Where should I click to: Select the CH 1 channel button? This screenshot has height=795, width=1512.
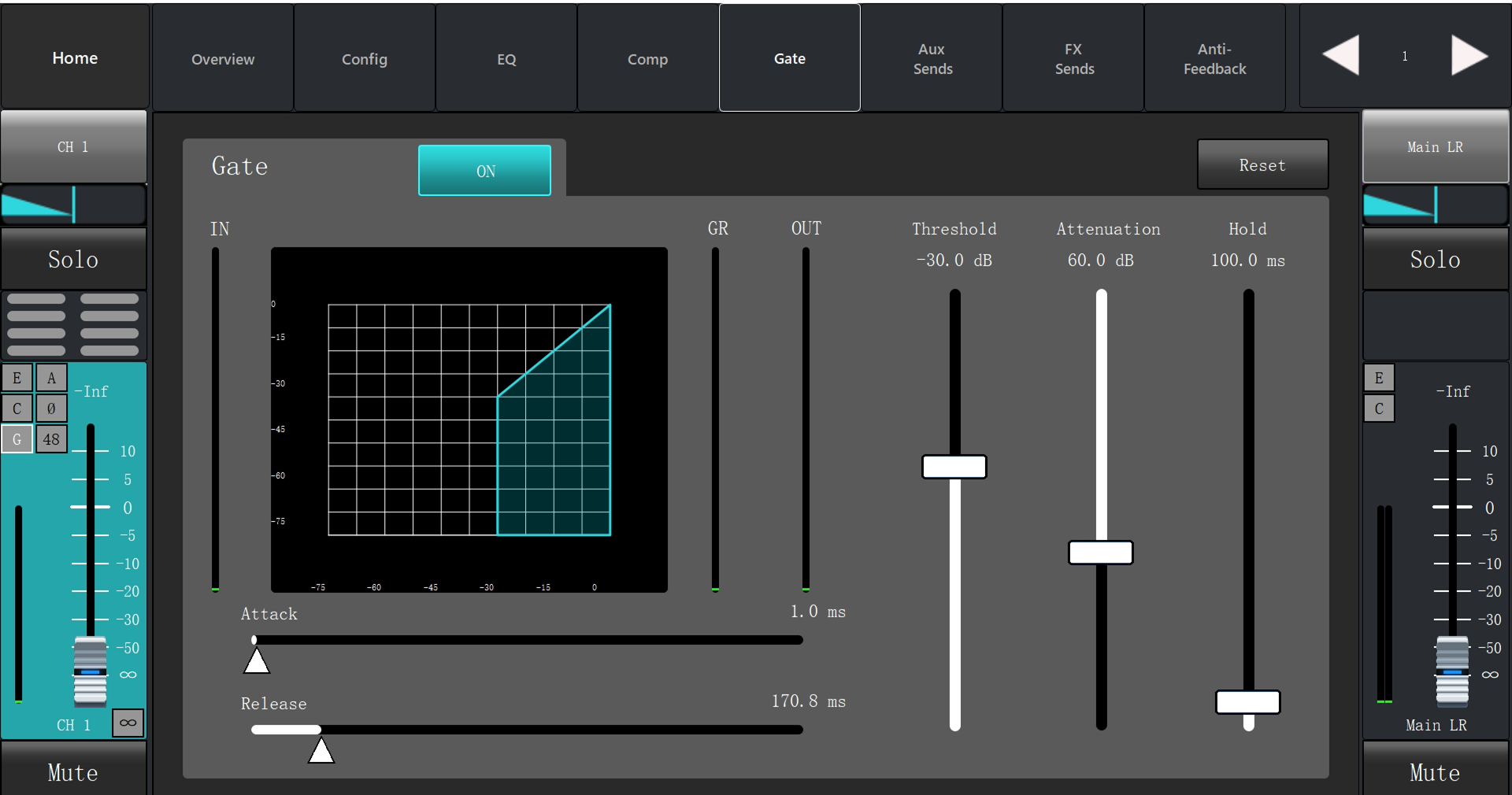[x=73, y=146]
